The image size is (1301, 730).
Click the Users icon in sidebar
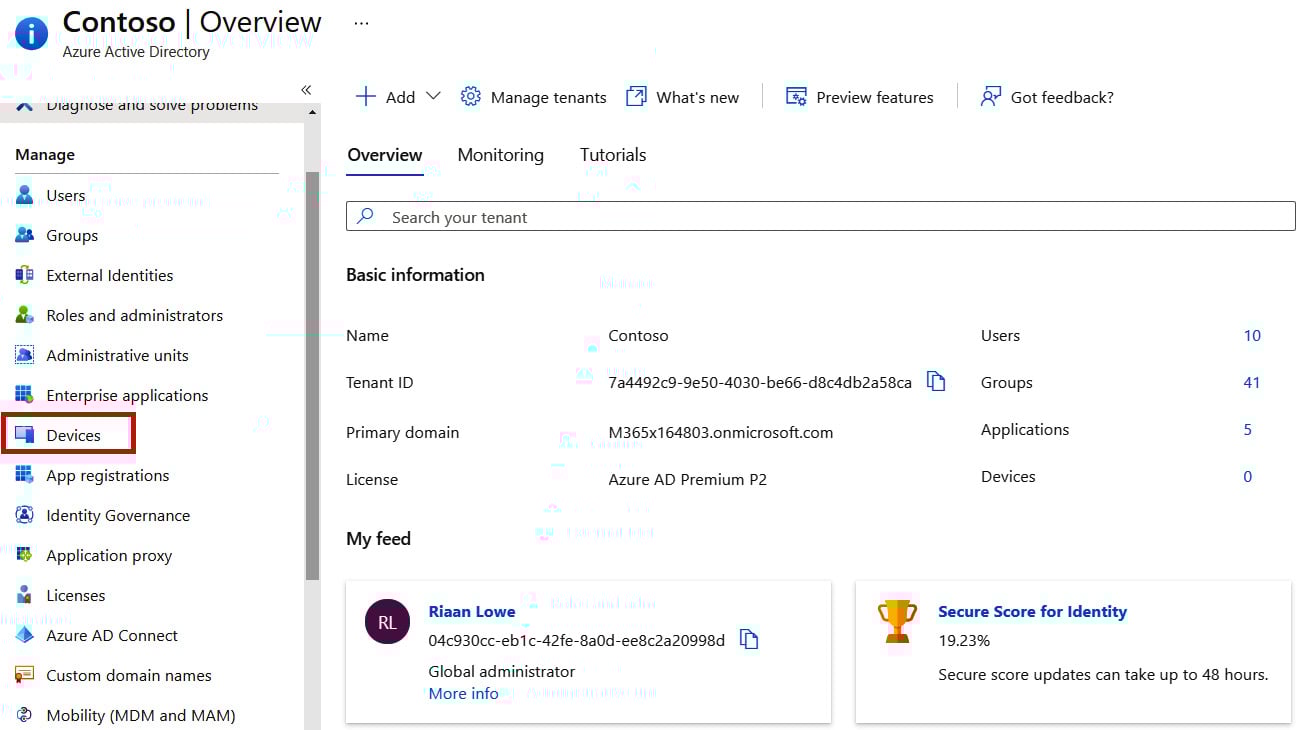pyautogui.click(x=25, y=195)
